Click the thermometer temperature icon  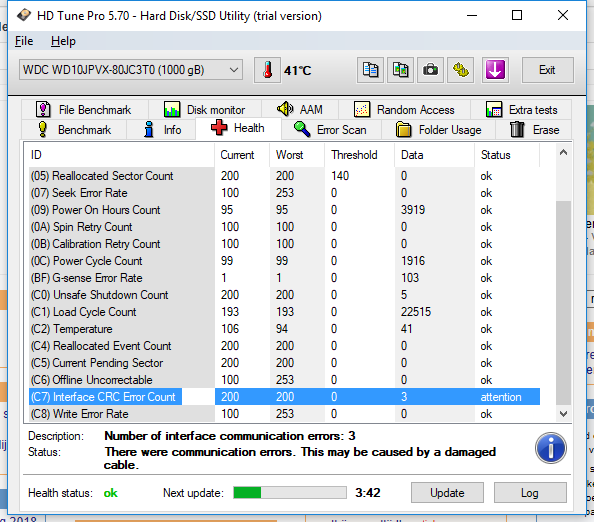click(x=267, y=70)
